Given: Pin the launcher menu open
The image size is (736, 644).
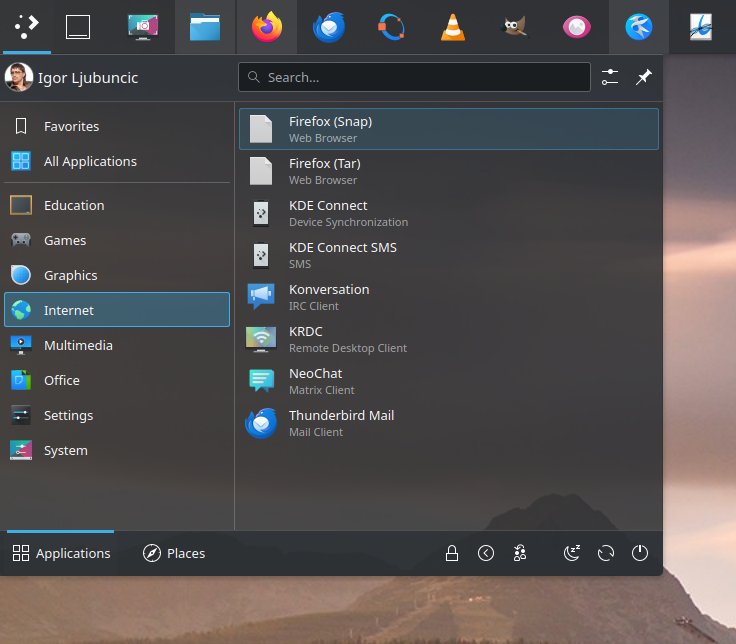Looking at the screenshot, I should pos(643,77).
